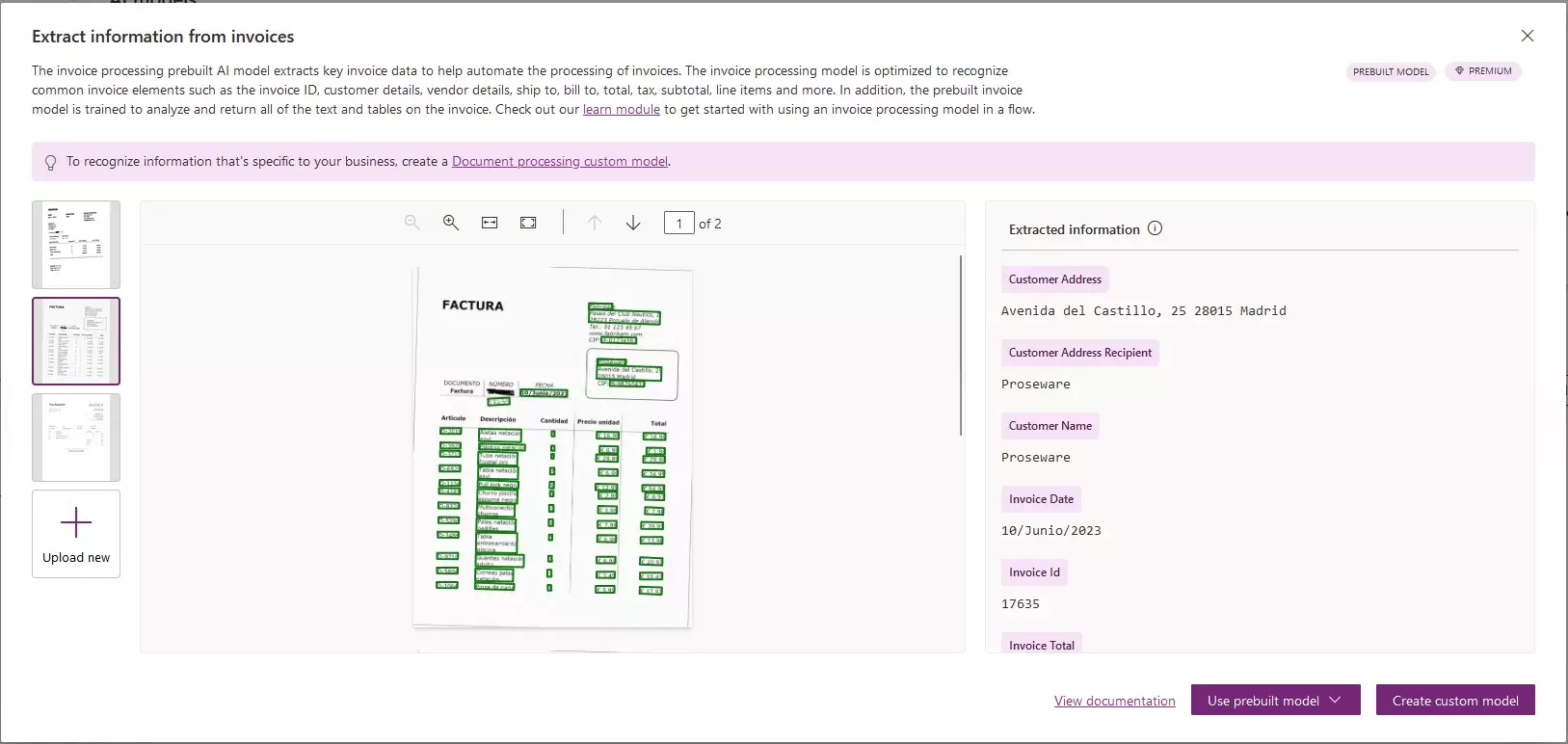Open the learn module link
This screenshot has height=744, width=1568.
[622, 109]
